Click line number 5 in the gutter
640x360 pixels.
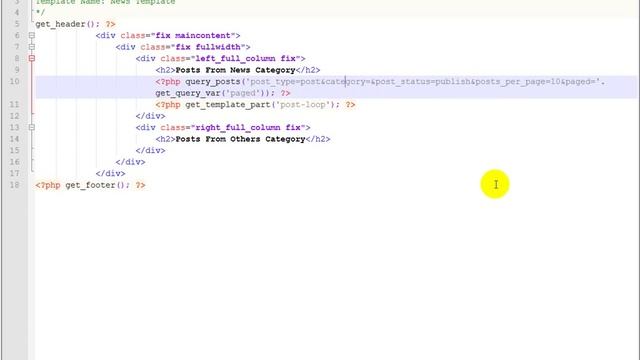[17, 24]
